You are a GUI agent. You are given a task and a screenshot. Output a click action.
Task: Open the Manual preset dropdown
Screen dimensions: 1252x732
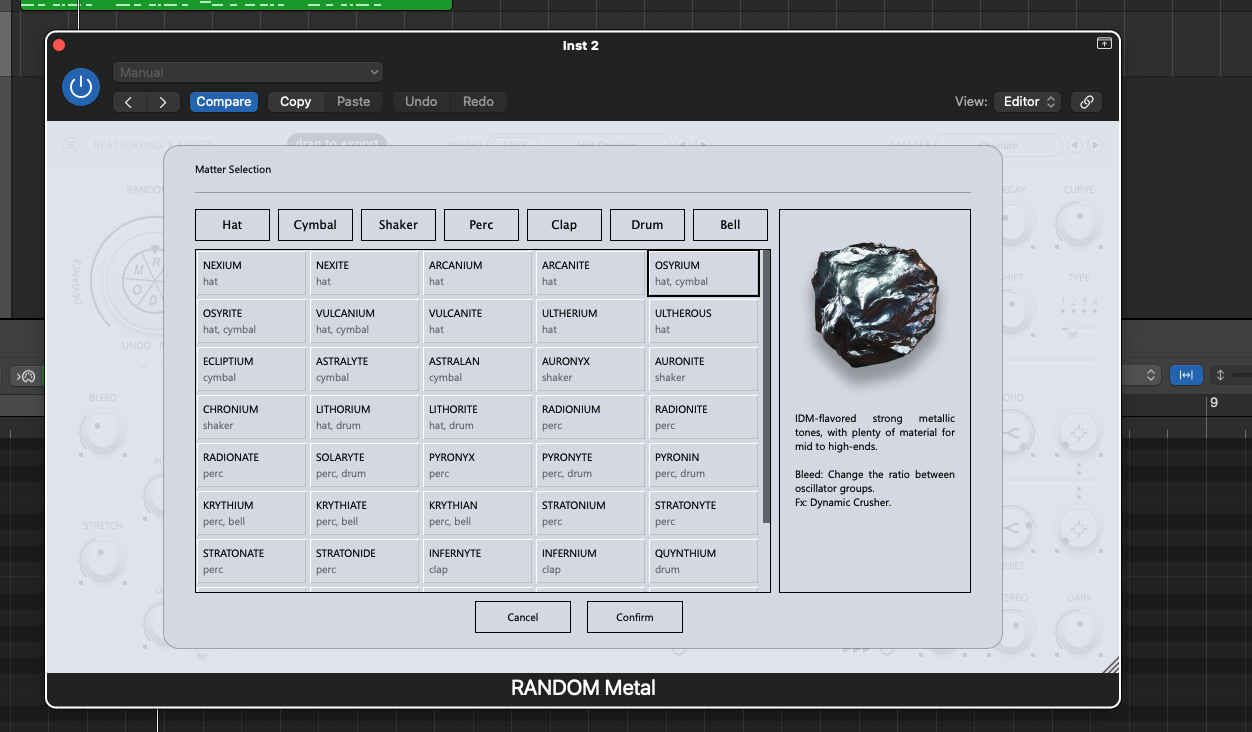click(x=248, y=72)
